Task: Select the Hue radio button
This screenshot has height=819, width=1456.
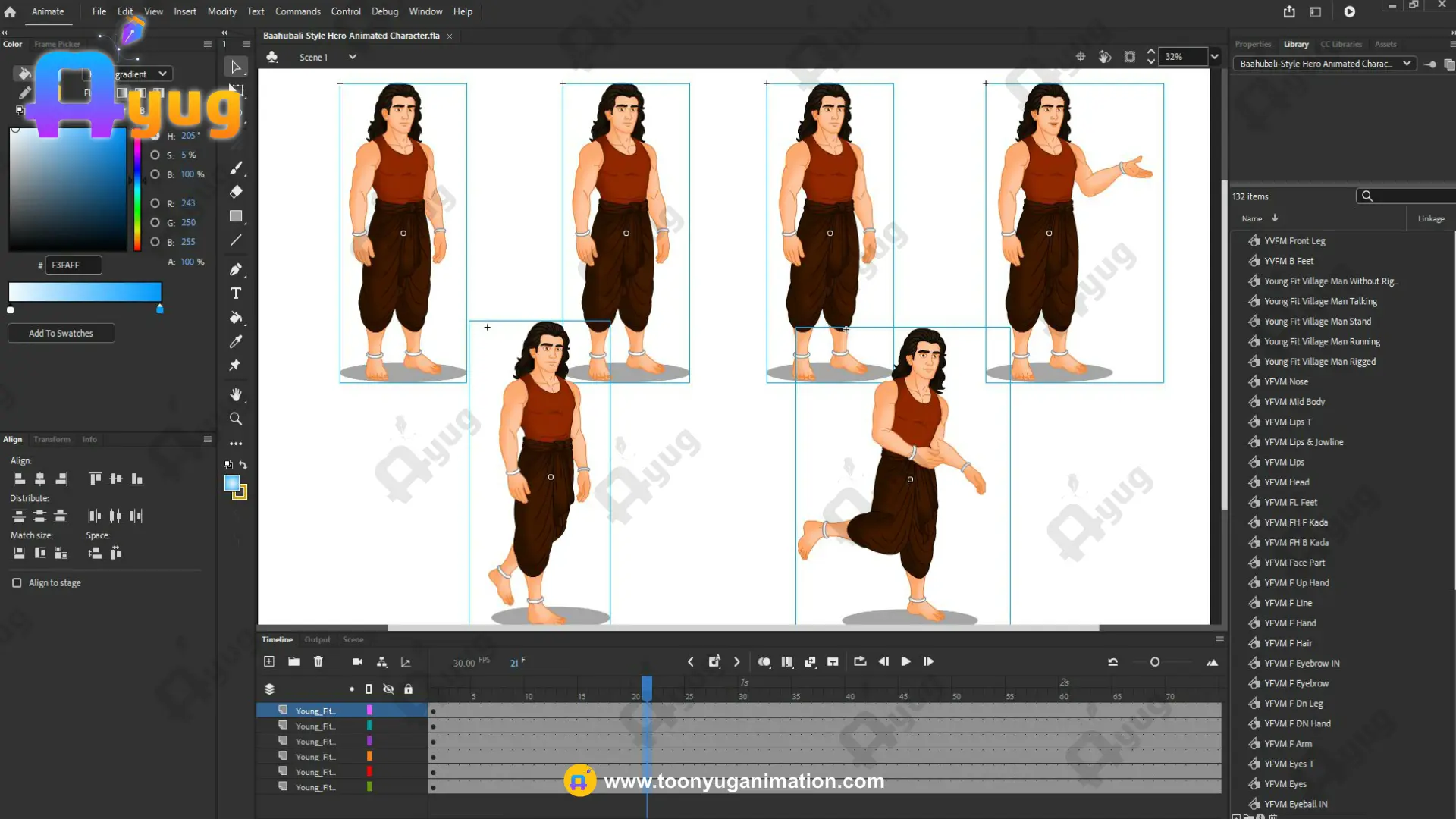Action: 155,136
